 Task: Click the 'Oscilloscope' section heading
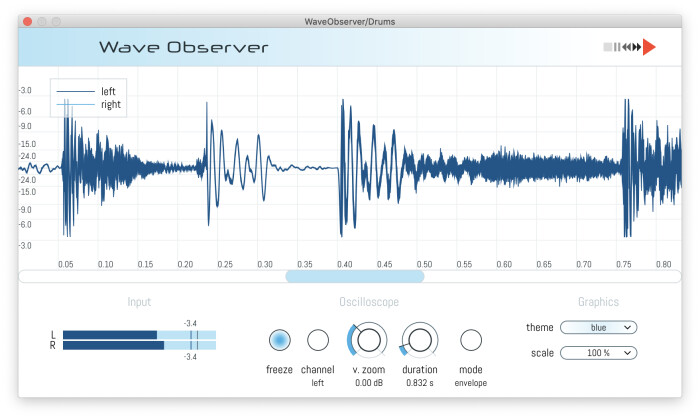[x=369, y=302]
